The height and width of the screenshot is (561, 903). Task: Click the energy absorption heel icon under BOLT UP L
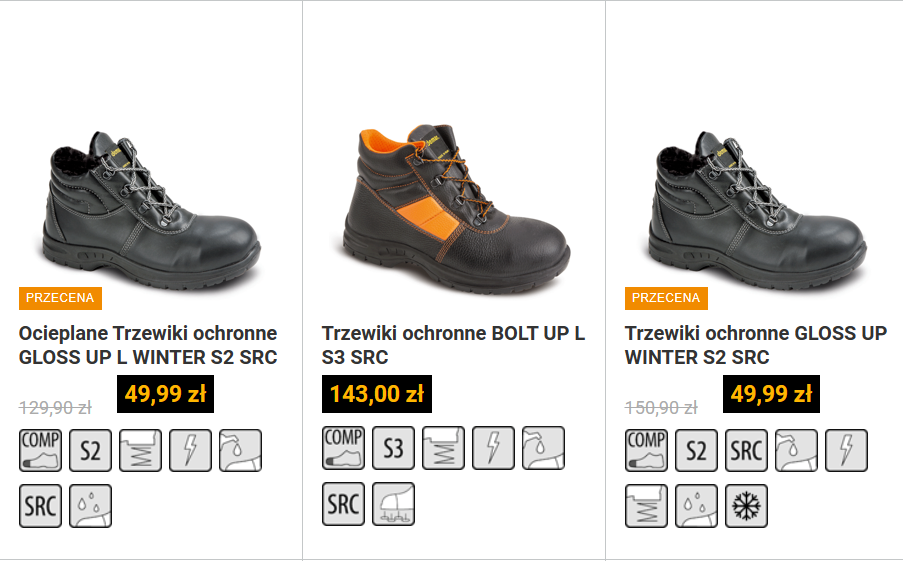click(x=443, y=448)
